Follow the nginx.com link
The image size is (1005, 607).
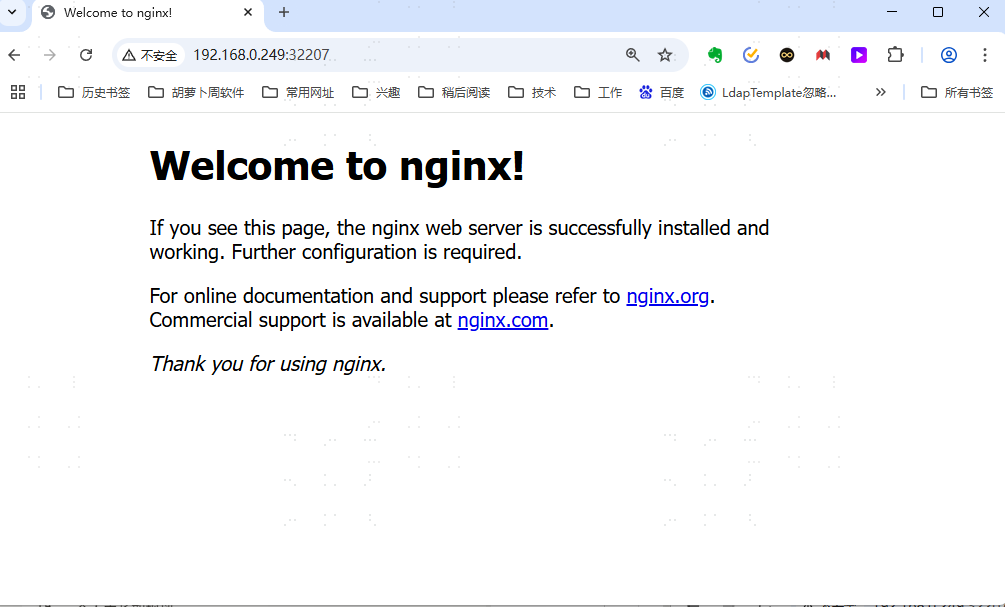click(502, 320)
